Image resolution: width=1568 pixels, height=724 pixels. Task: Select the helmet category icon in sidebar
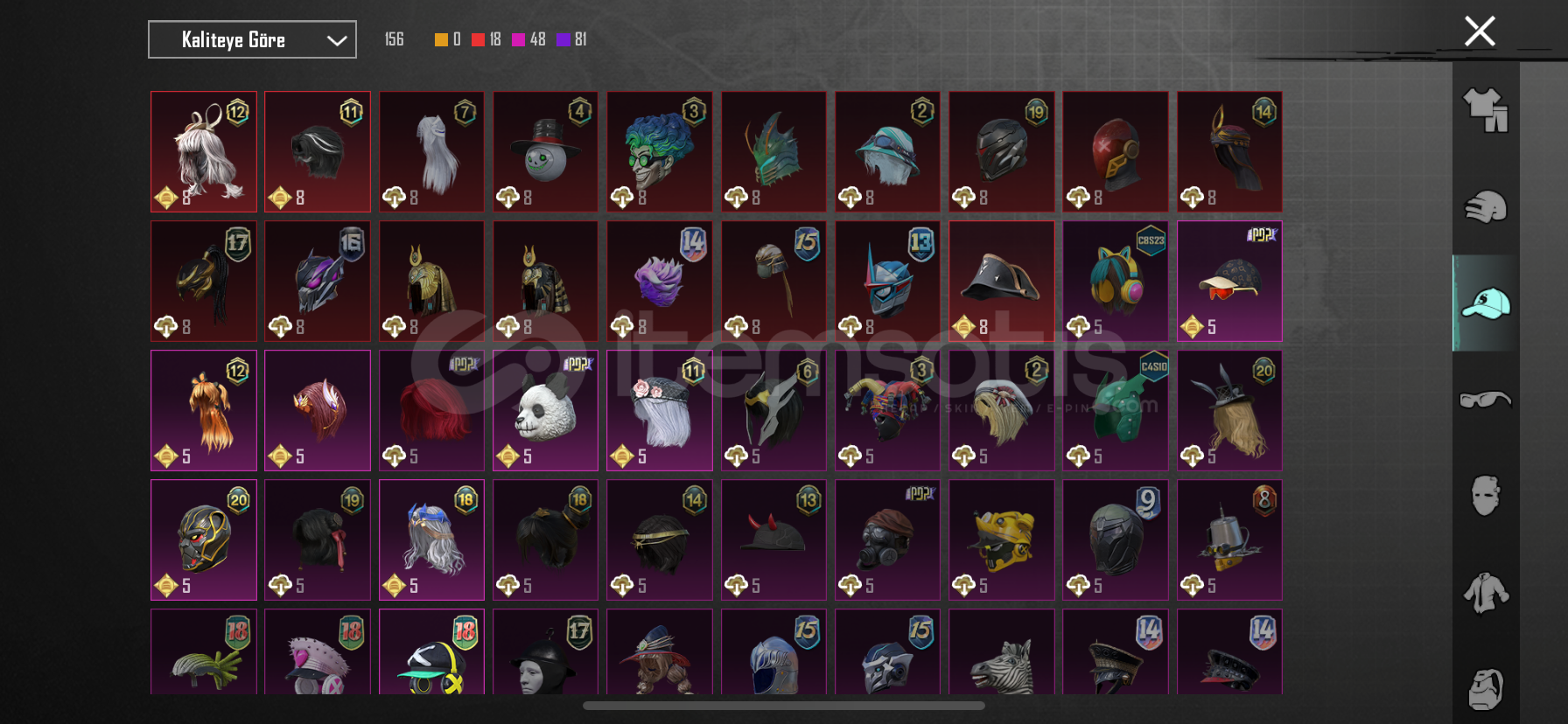click(1486, 207)
